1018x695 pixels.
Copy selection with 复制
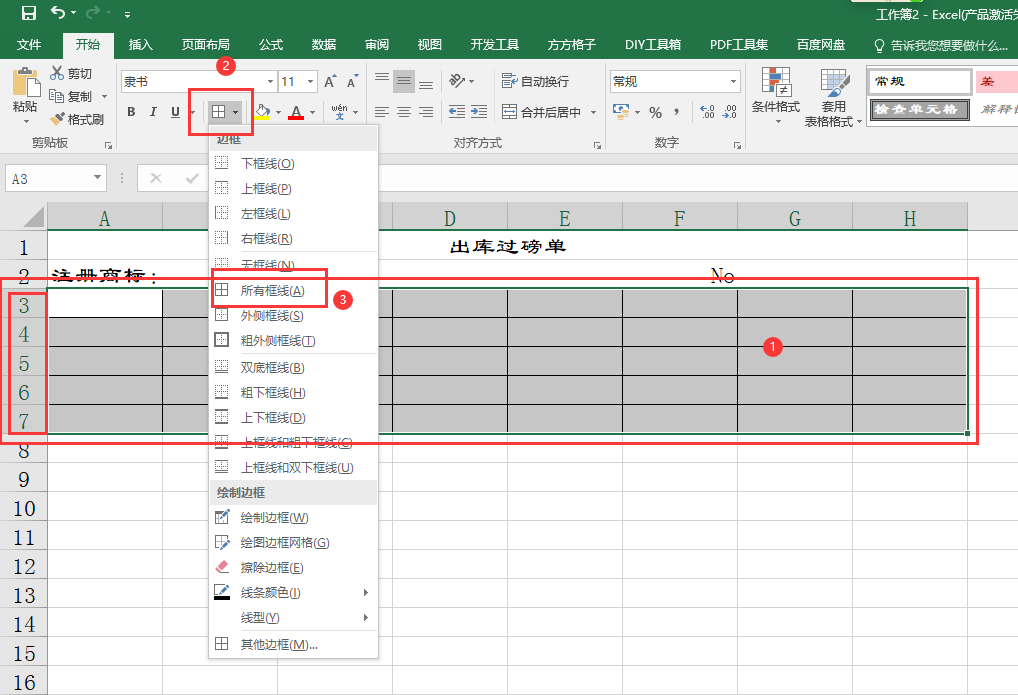[x=71, y=96]
